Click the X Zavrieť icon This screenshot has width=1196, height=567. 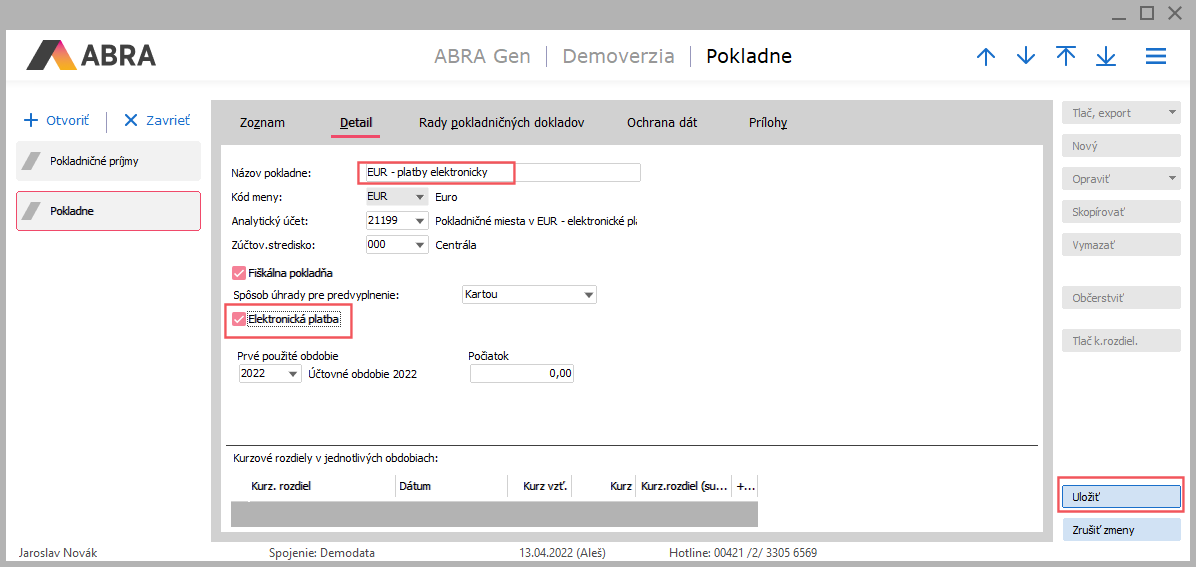(x=131, y=120)
